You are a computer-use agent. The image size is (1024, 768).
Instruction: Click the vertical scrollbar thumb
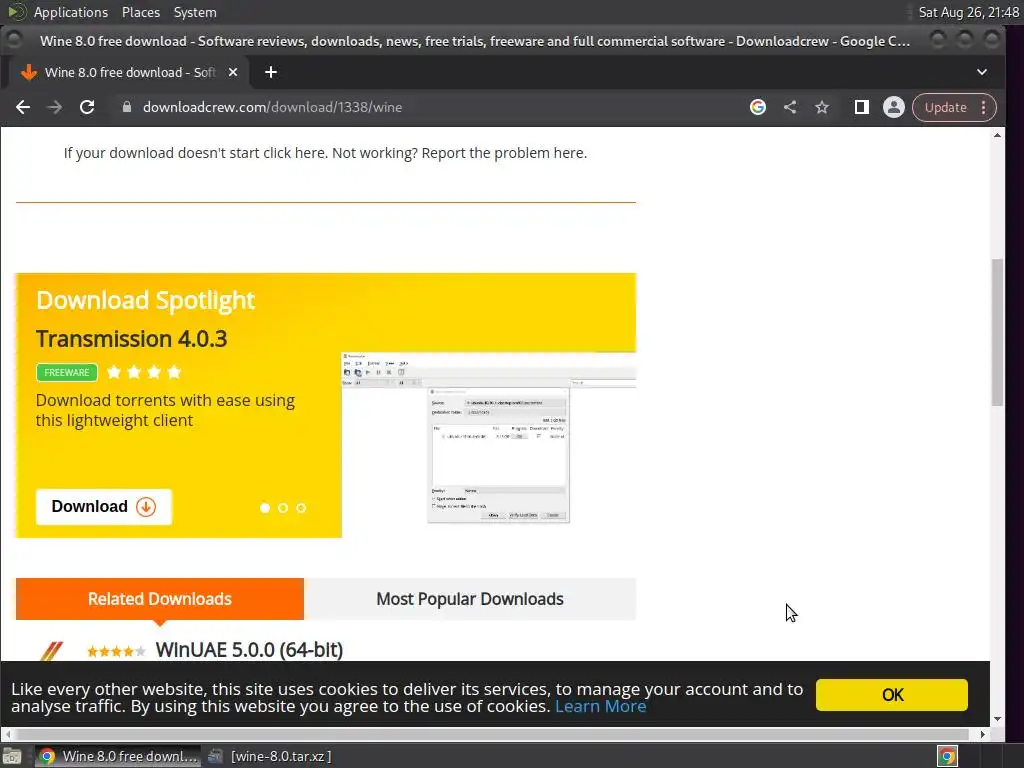coord(997,332)
